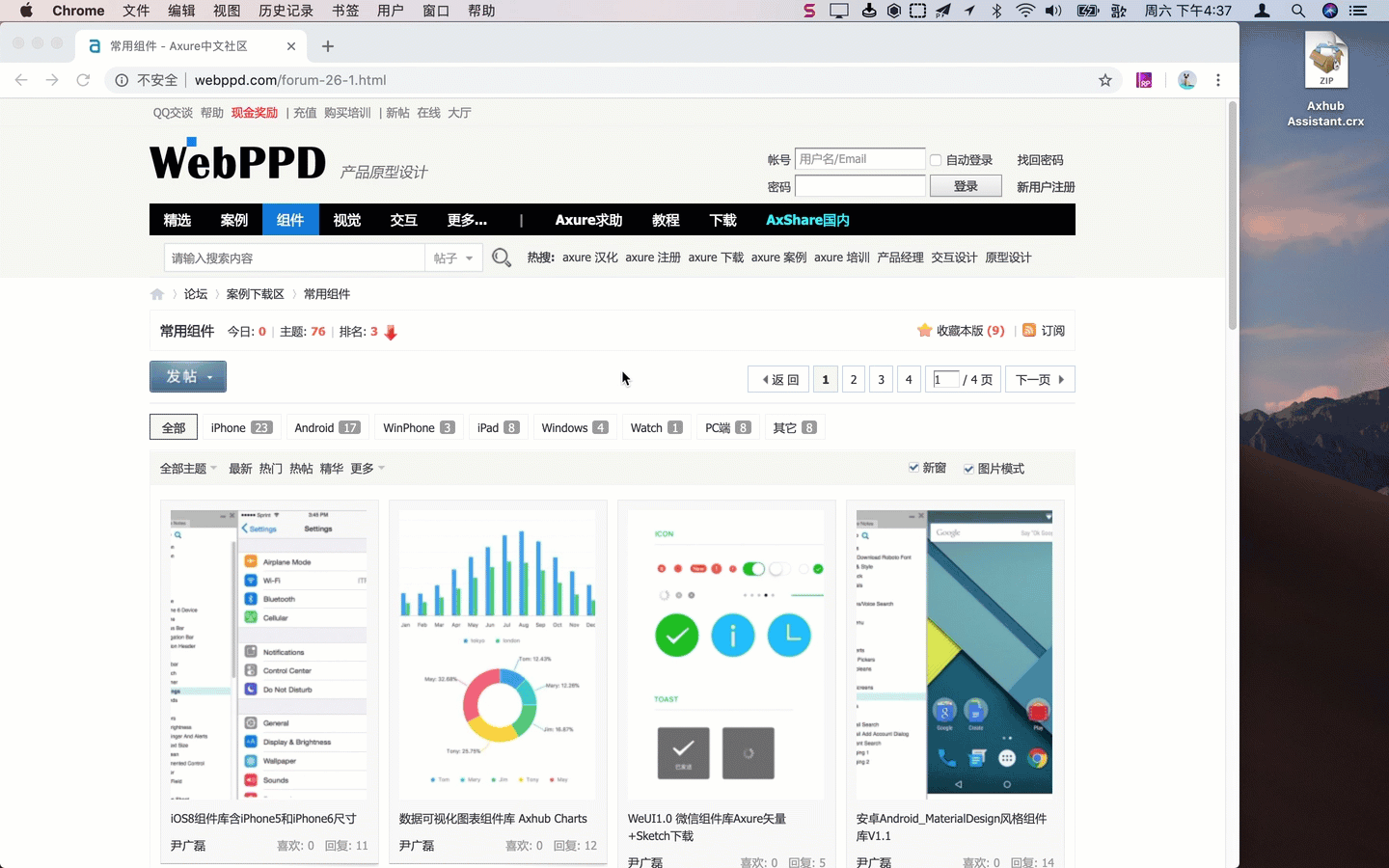Open 更多... in the black navigation bar

467,220
